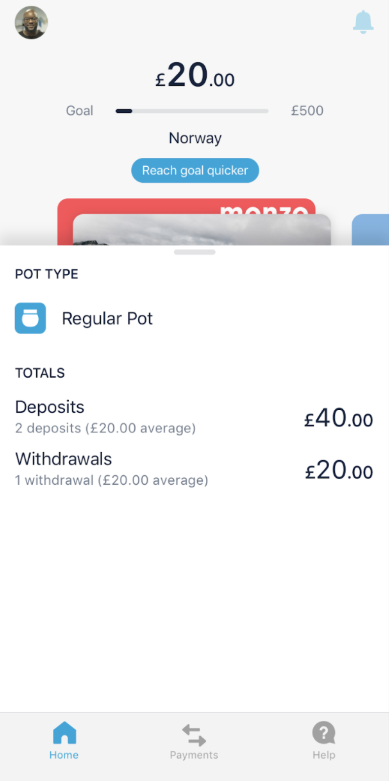Open the profile avatar photo

[31, 22]
